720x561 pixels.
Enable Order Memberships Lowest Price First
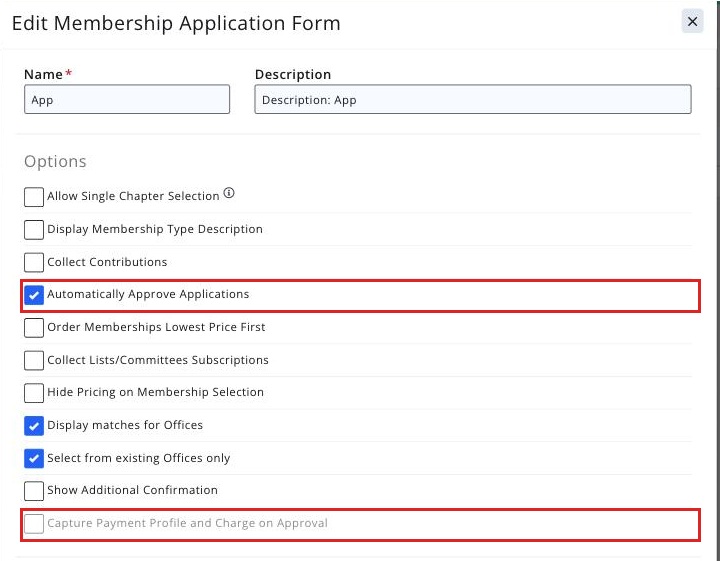(34, 328)
